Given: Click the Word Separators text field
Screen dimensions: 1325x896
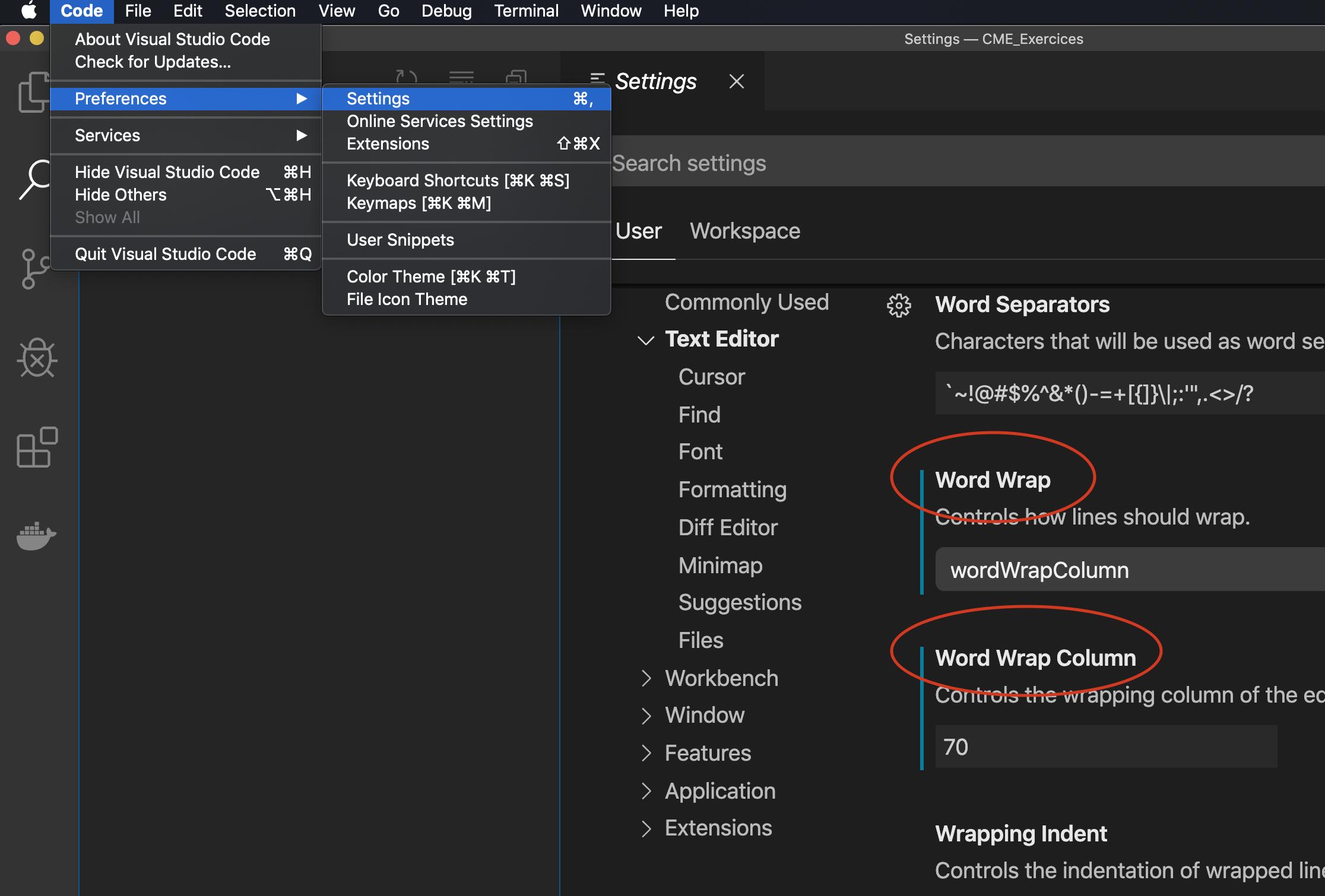Looking at the screenshot, I should point(1130,393).
